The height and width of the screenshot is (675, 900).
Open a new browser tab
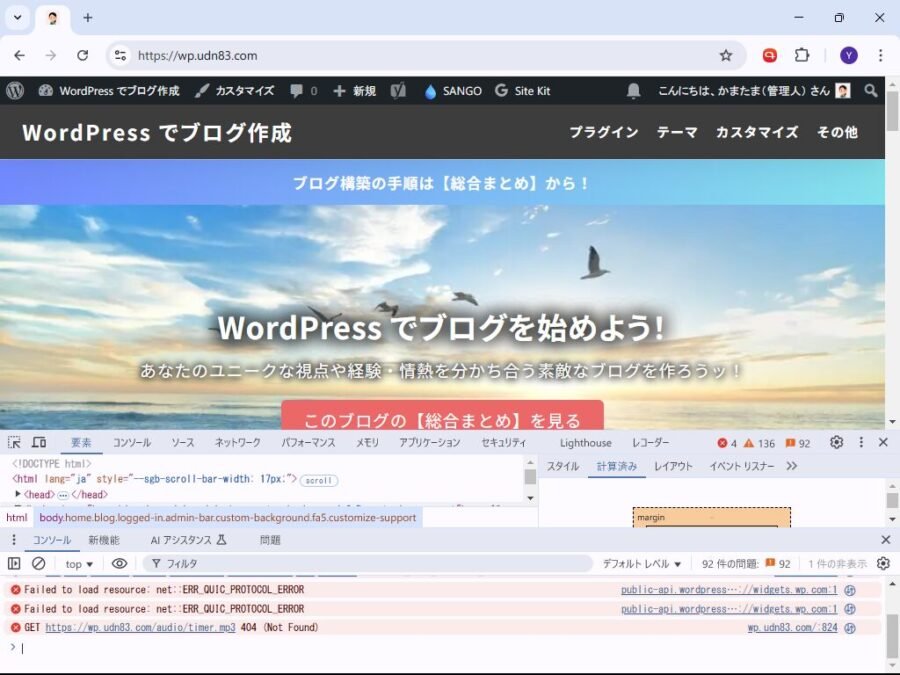pyautogui.click(x=88, y=17)
